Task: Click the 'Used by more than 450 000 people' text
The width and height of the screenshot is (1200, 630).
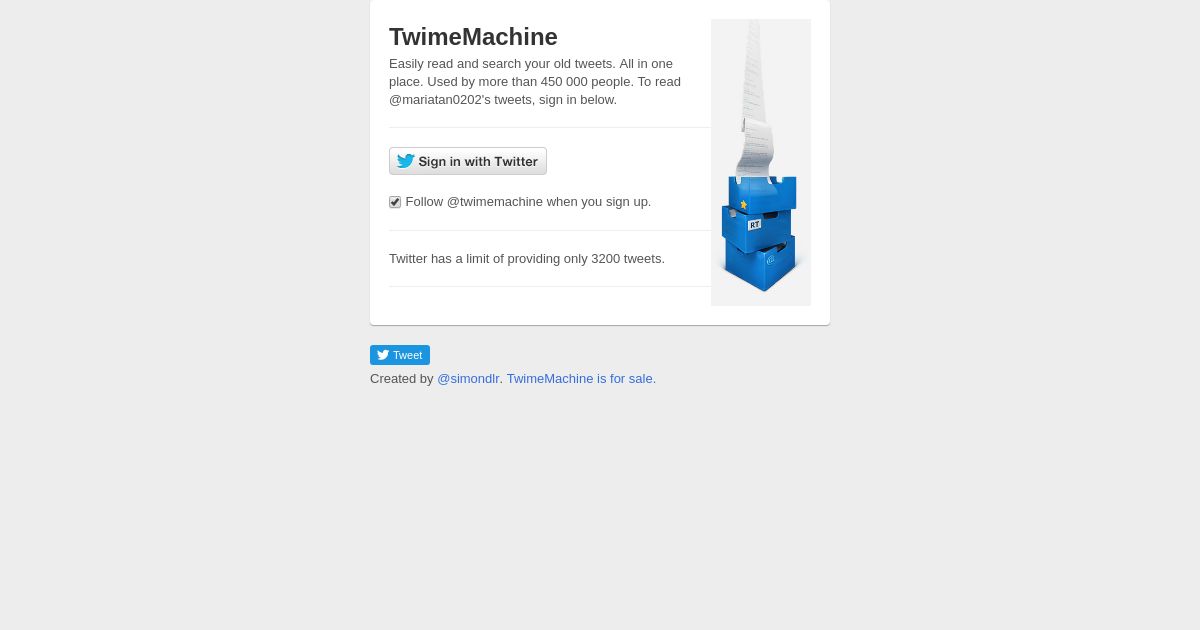Action: point(547,81)
